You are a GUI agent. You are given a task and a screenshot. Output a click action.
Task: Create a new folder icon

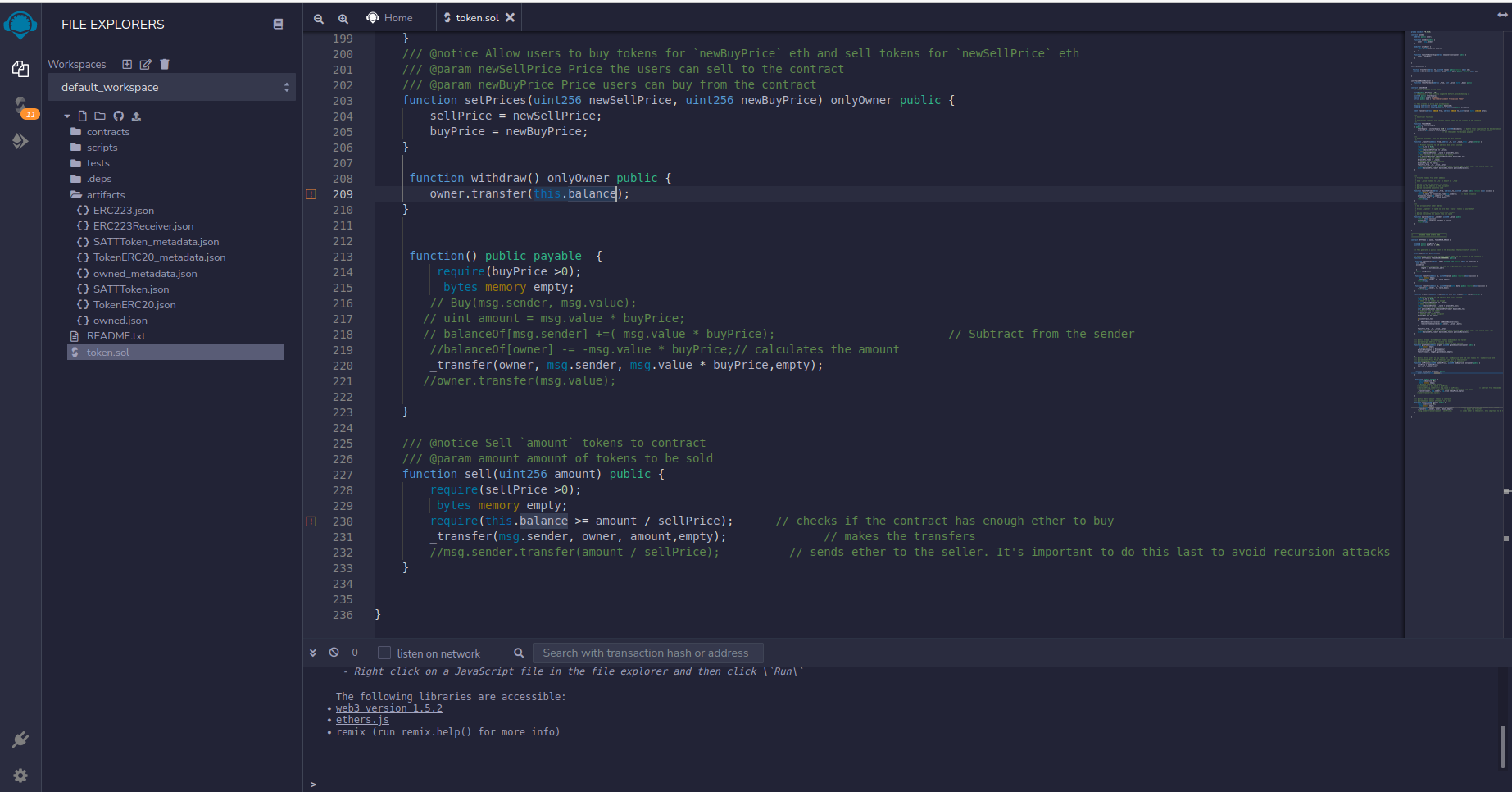[100, 116]
